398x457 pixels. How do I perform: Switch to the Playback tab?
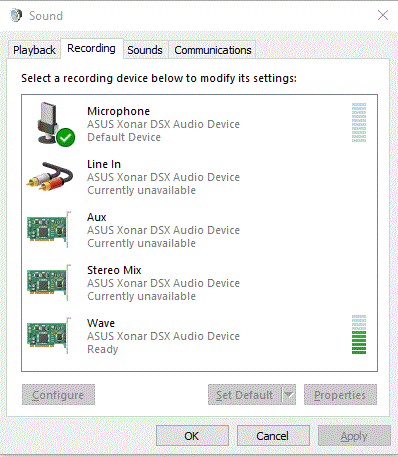click(34, 50)
